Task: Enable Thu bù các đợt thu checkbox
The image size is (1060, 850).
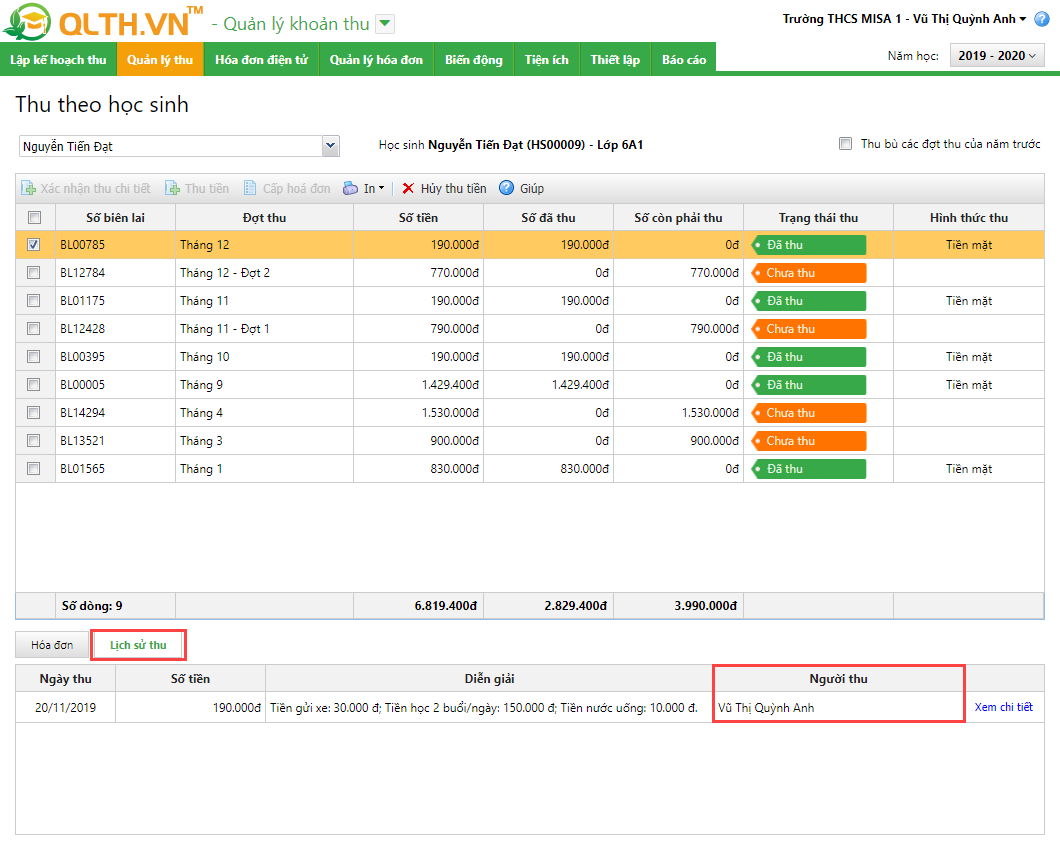Action: 846,144
